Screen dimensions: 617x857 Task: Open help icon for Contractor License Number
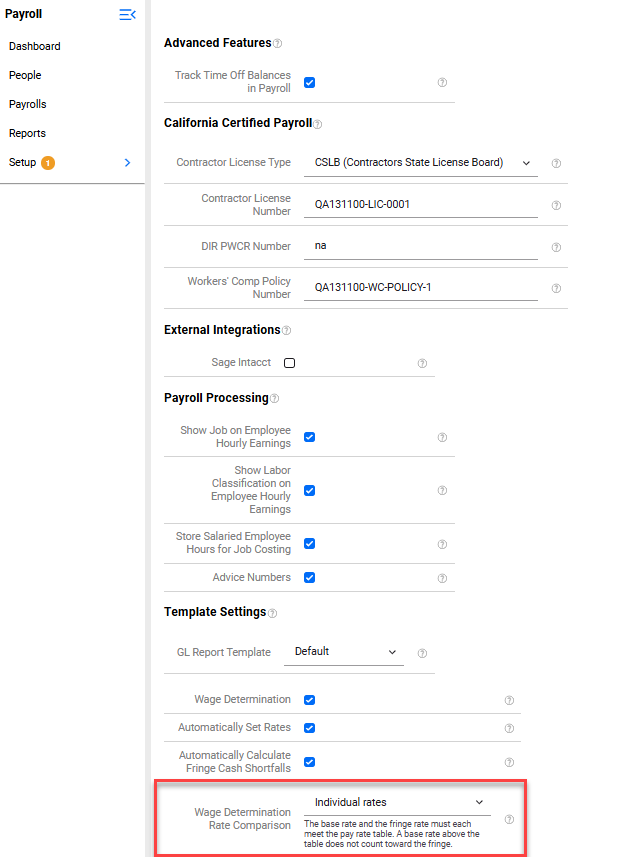pyautogui.click(x=556, y=206)
